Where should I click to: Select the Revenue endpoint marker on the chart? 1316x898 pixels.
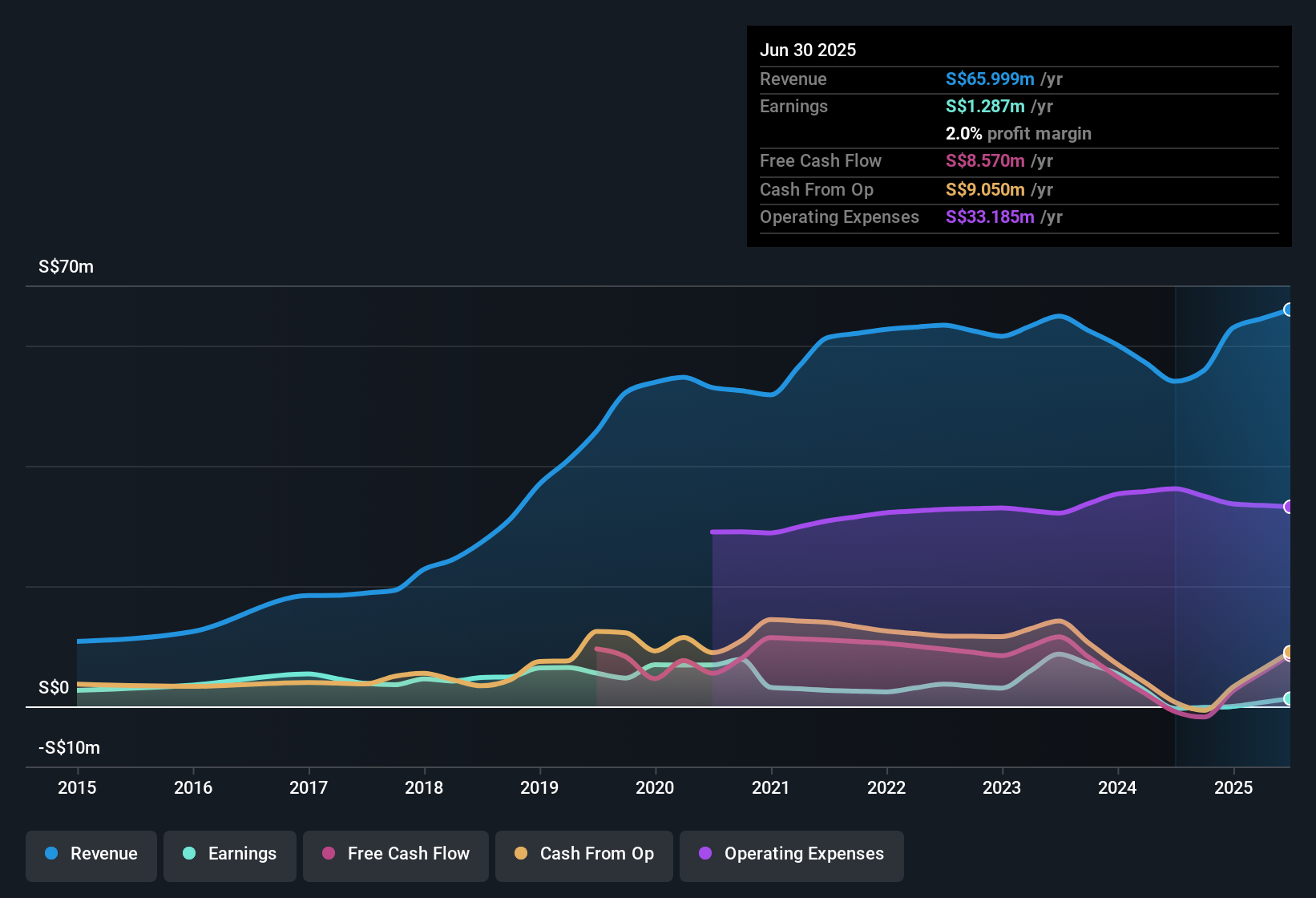[x=1289, y=309]
